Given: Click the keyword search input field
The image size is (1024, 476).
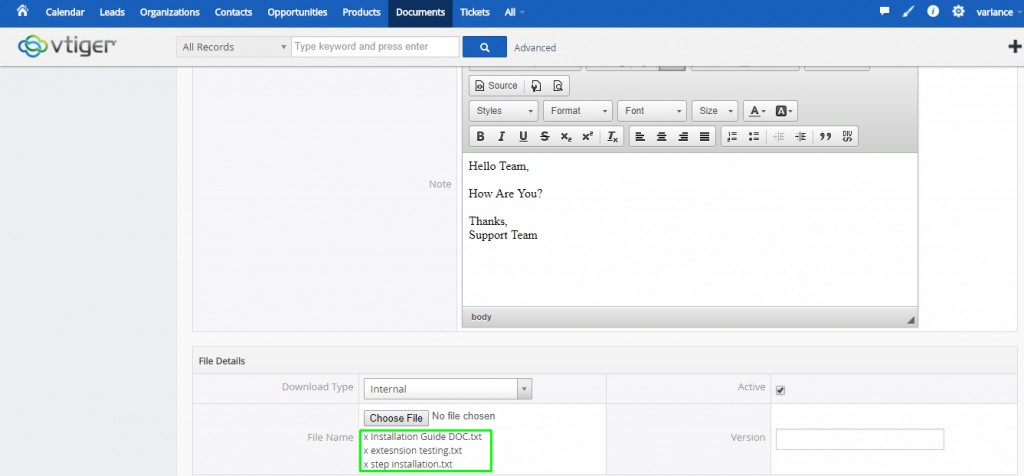Looking at the screenshot, I should click(376, 47).
